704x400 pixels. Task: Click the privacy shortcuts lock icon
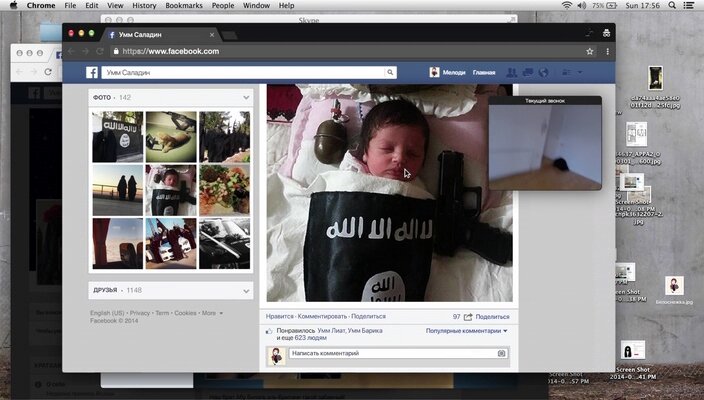568,72
